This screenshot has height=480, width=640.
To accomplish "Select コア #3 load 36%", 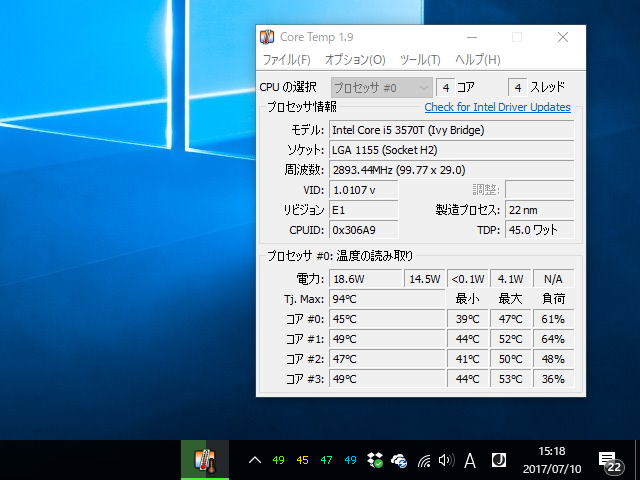I will [553, 379].
